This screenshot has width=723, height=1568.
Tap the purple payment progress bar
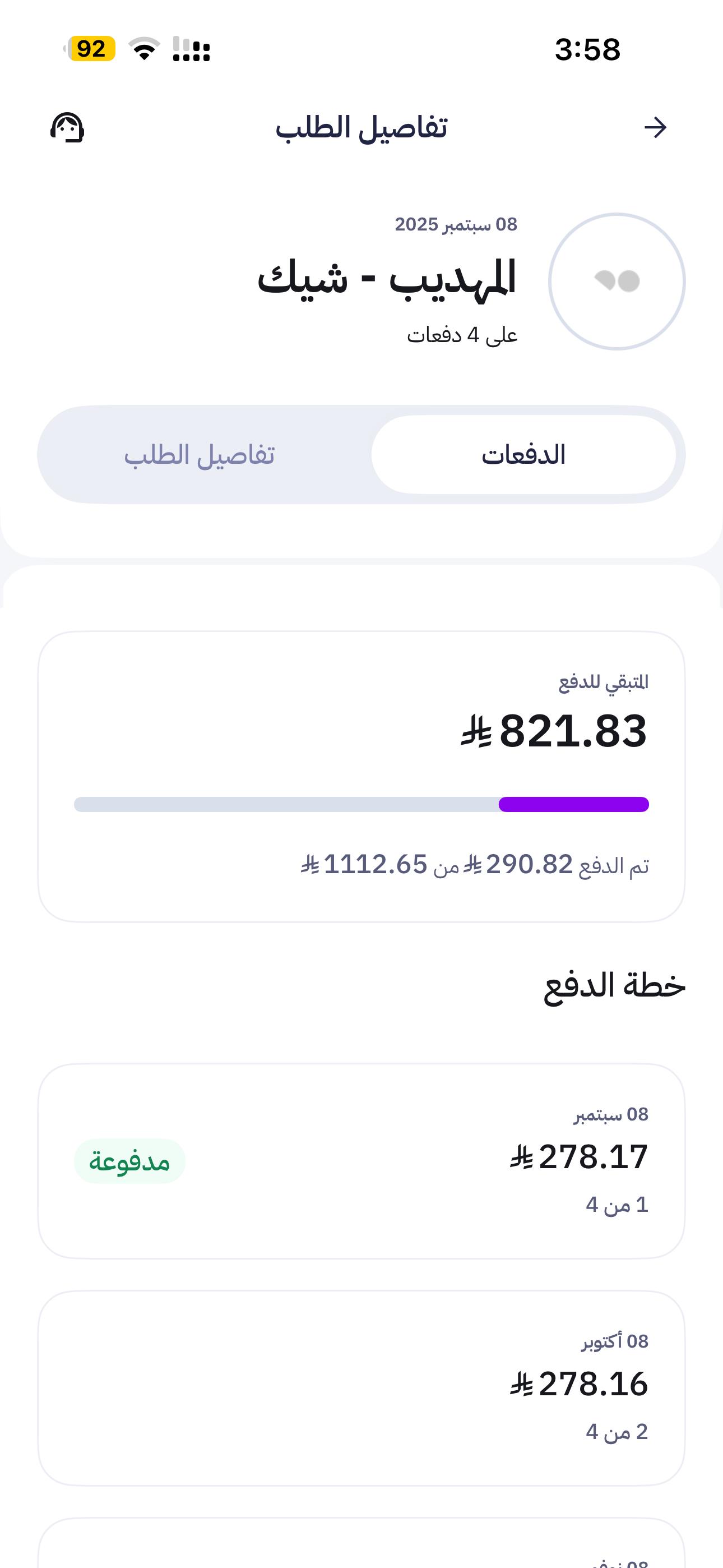click(573, 804)
